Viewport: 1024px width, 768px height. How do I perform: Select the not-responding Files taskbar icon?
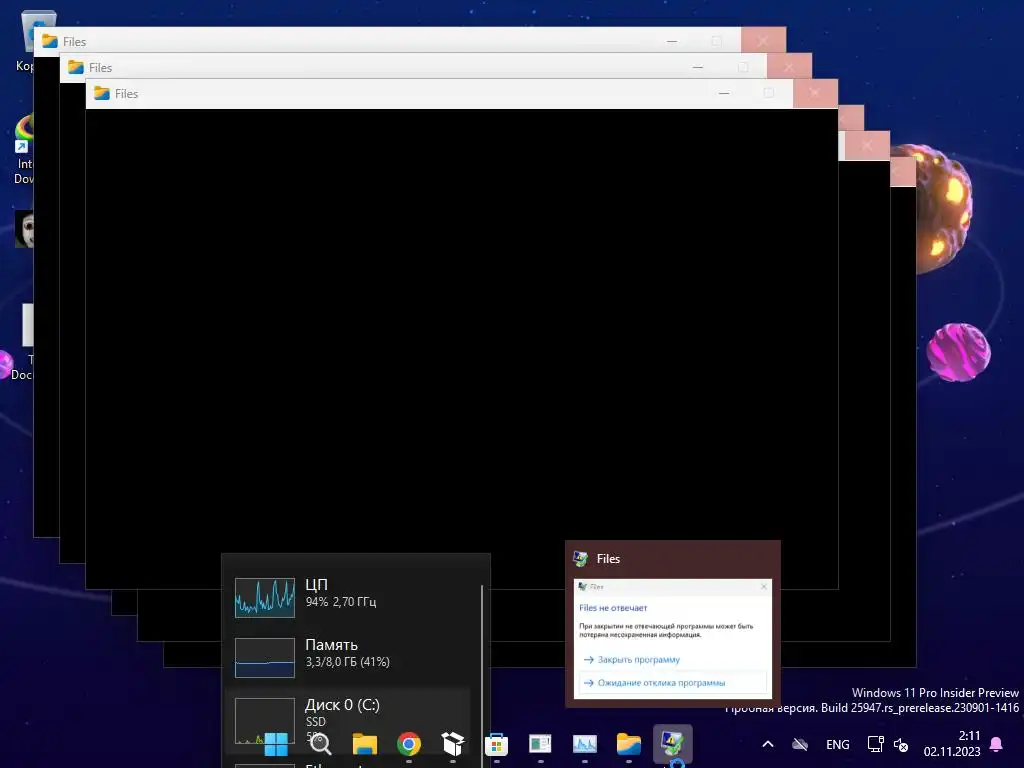coord(673,744)
